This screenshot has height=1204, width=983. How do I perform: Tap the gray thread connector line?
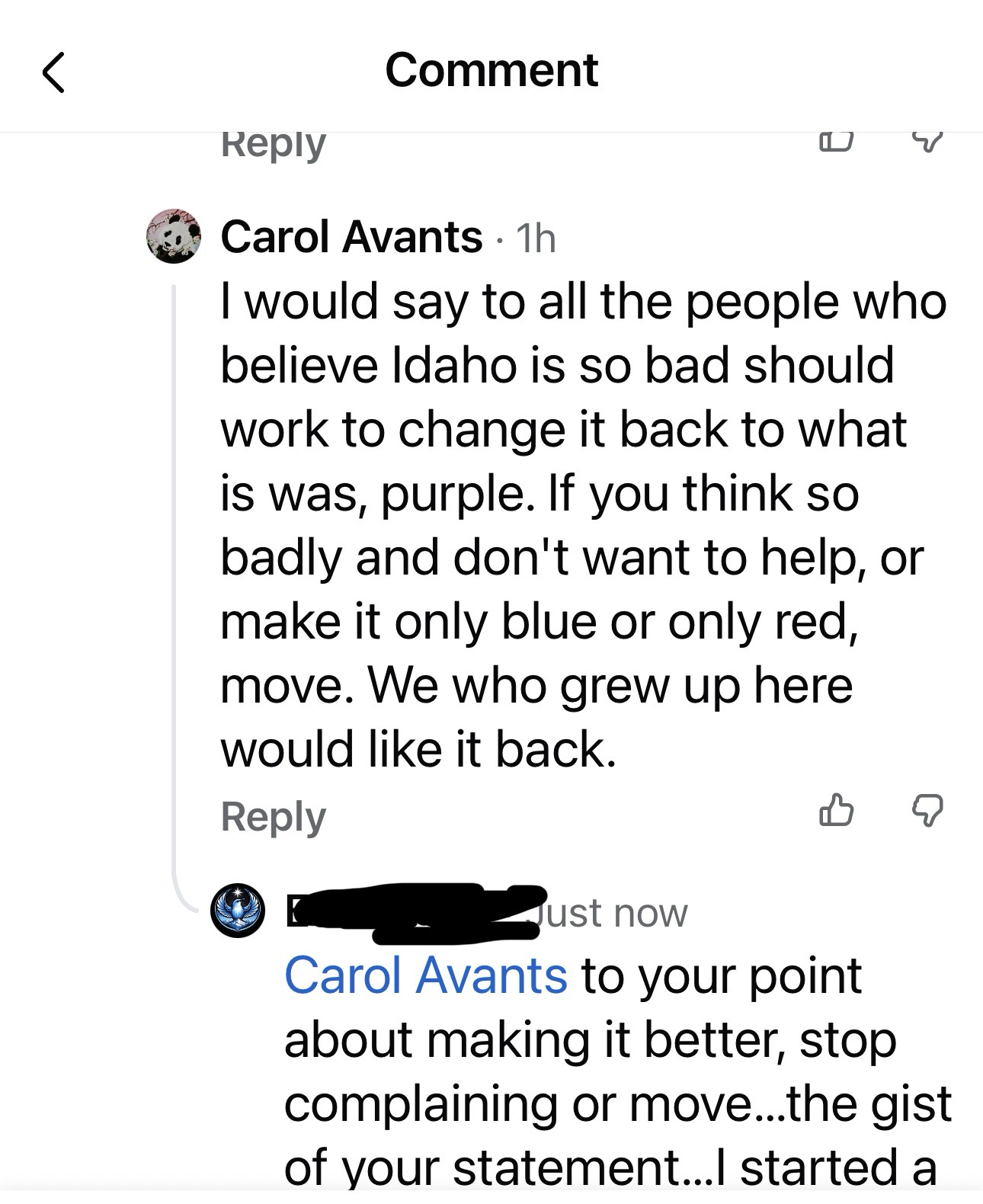click(175, 594)
